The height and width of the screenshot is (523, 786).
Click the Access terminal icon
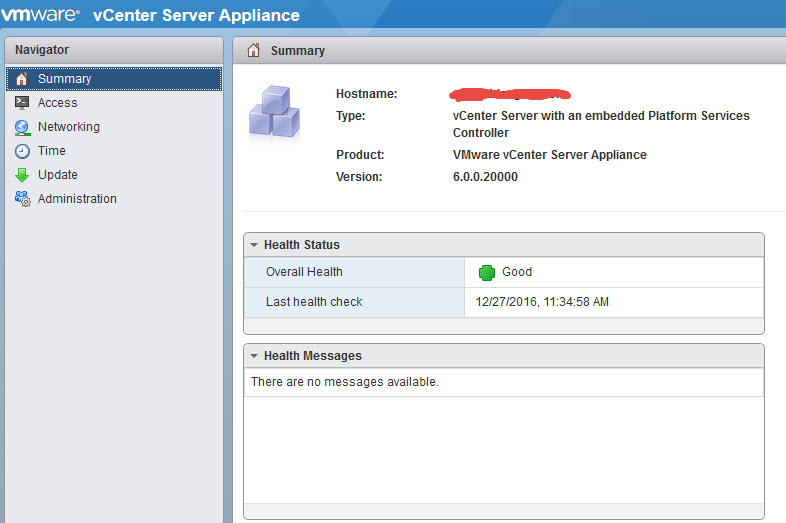22,103
